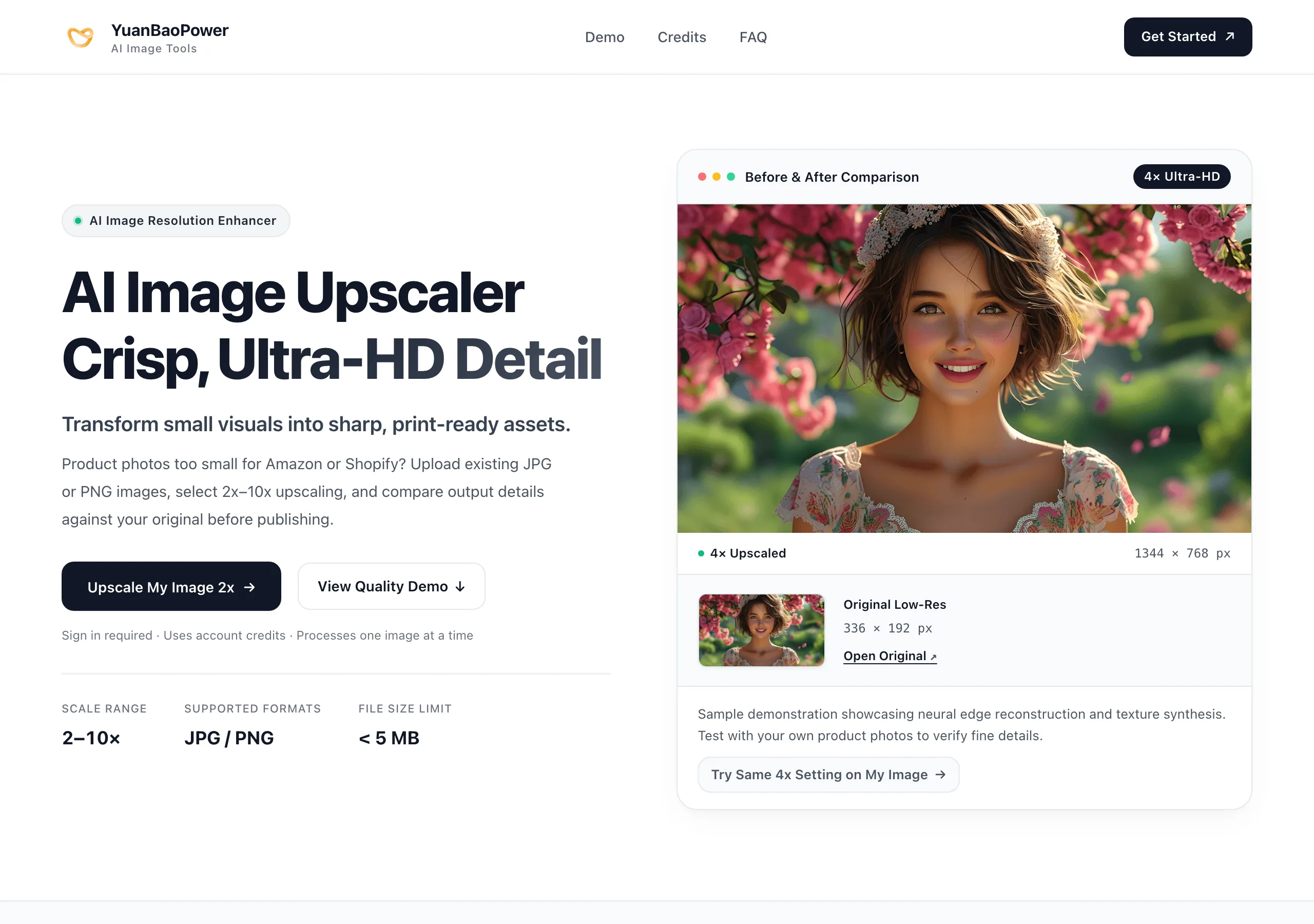This screenshot has height=924, width=1314.
Task: Click the 4x Ultra-HD badge
Action: click(x=1182, y=176)
